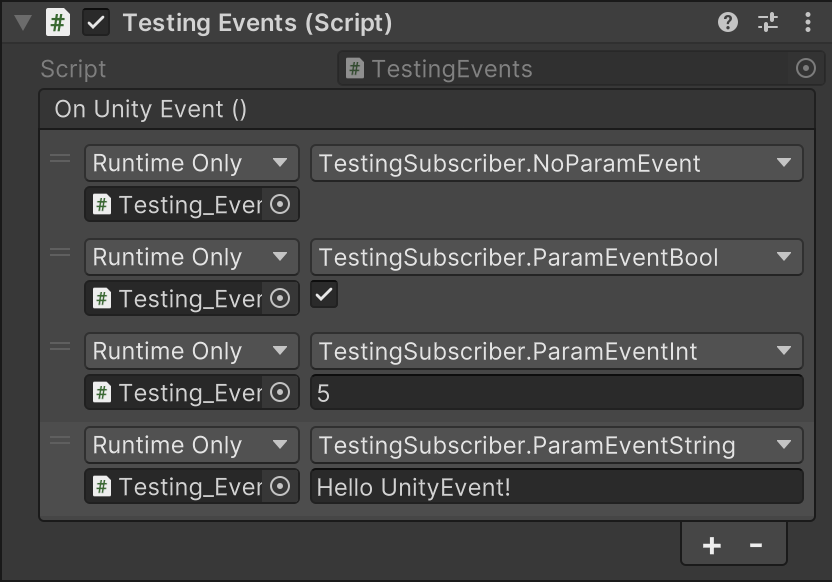Click the object picker for the Script field

[x=806, y=69]
